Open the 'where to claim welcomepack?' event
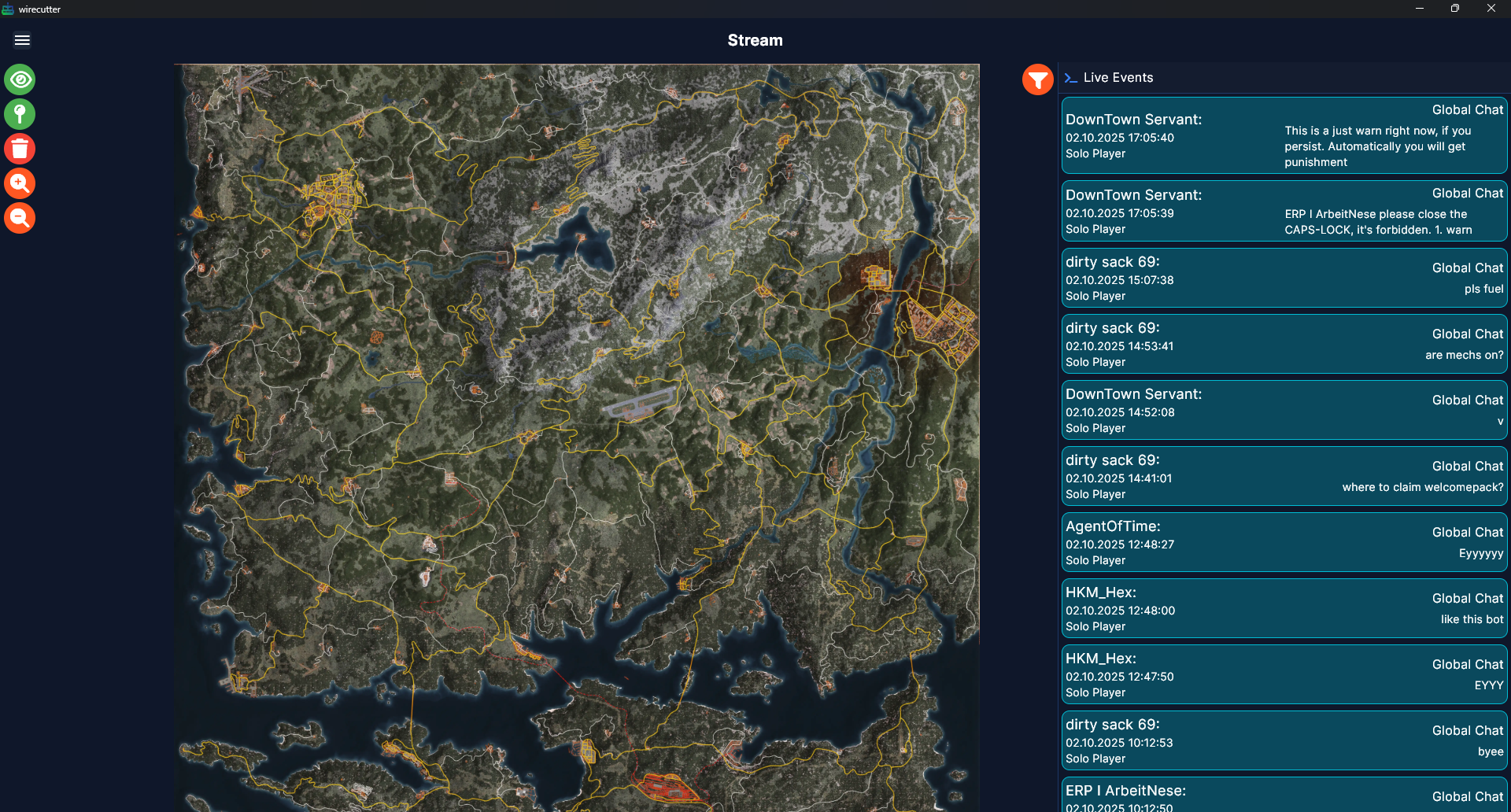This screenshot has width=1511, height=812. tap(1284, 477)
